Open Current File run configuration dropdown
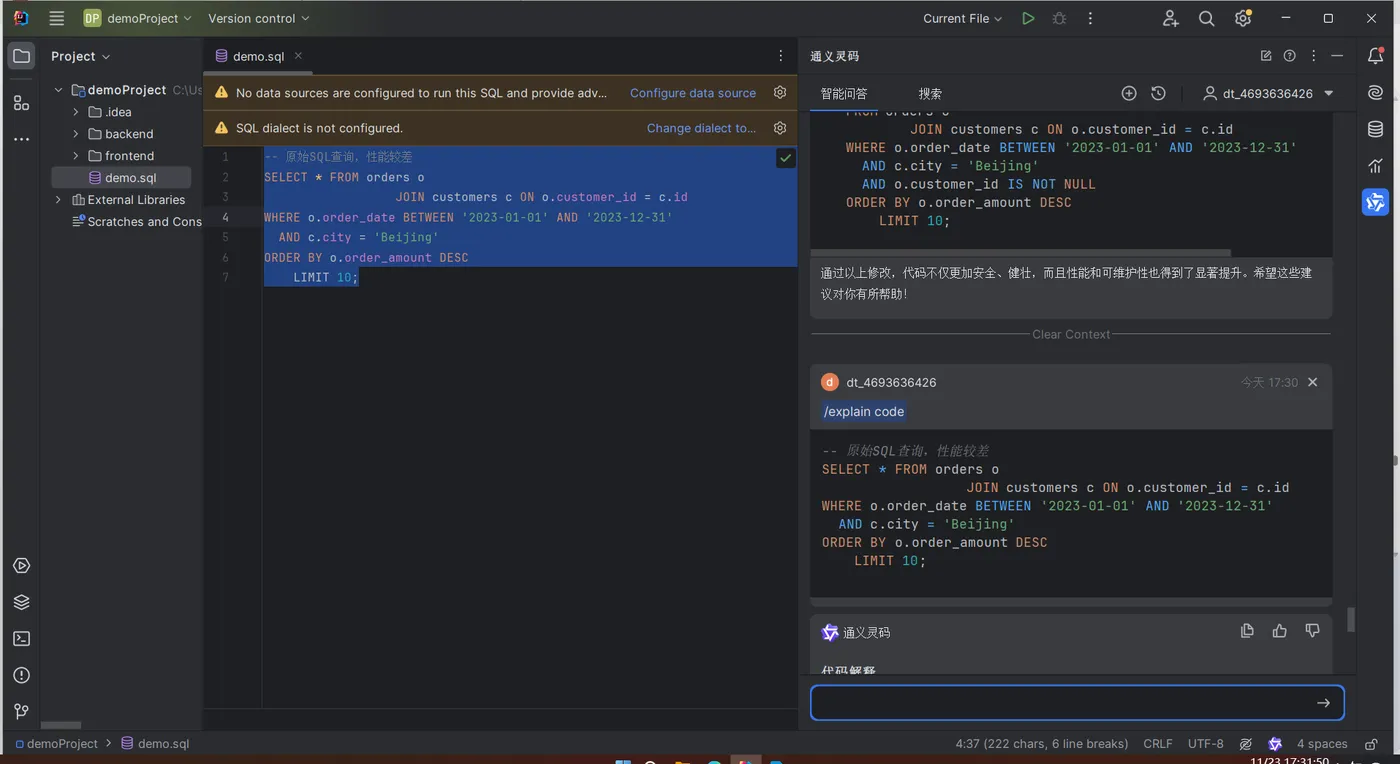Screen dimensions: 1400x764 (x=962, y=18)
